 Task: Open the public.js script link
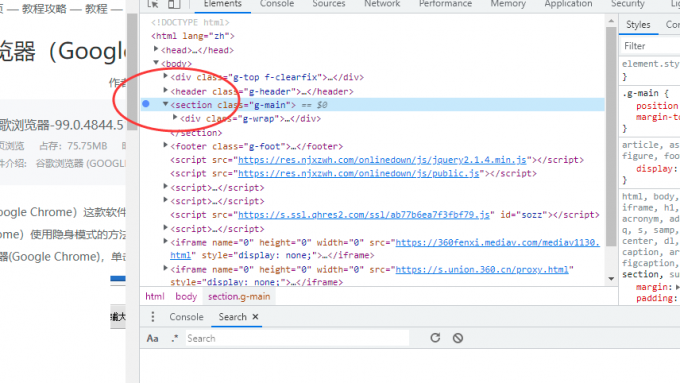click(359, 173)
